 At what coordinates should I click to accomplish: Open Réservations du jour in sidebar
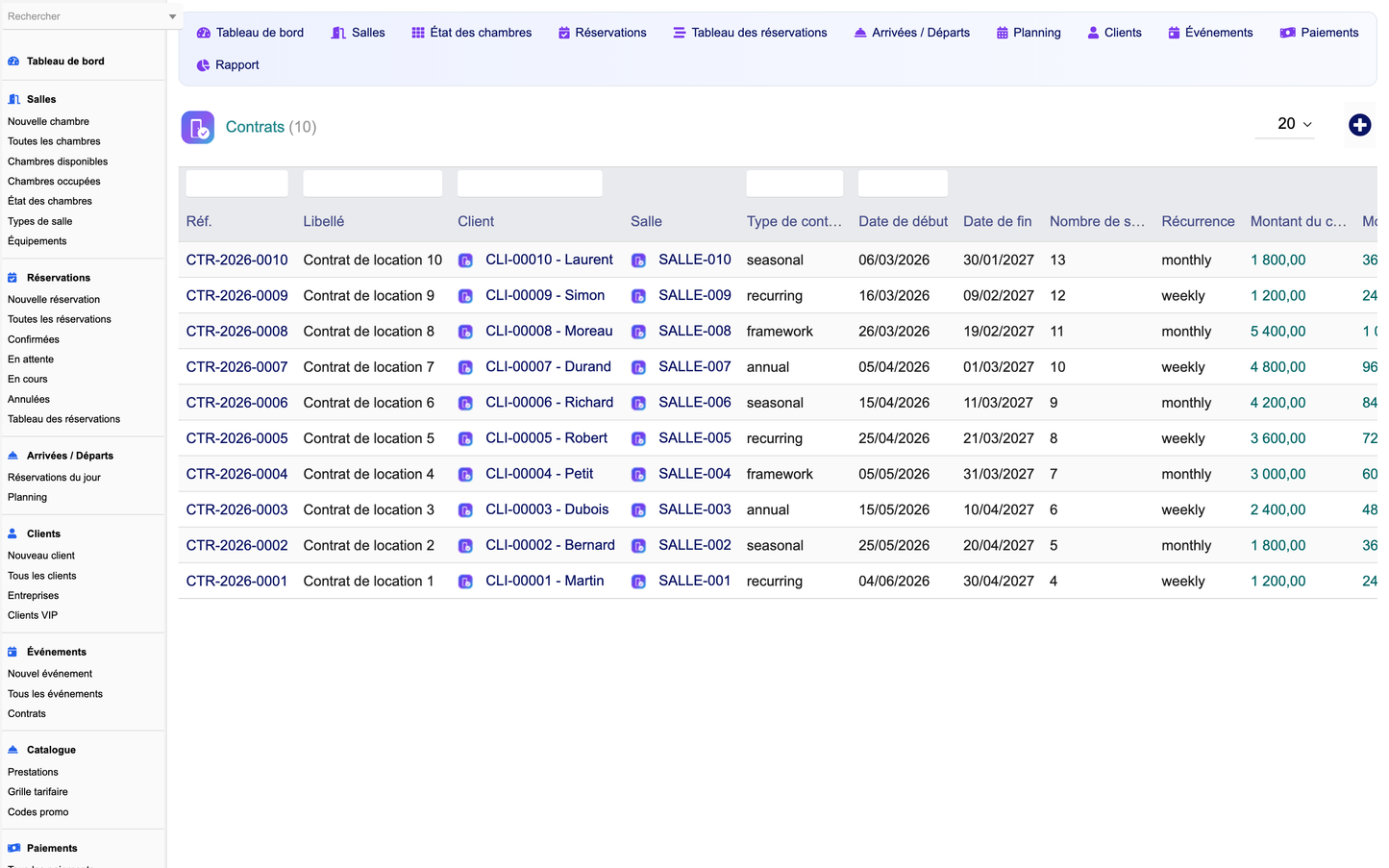[x=54, y=477]
